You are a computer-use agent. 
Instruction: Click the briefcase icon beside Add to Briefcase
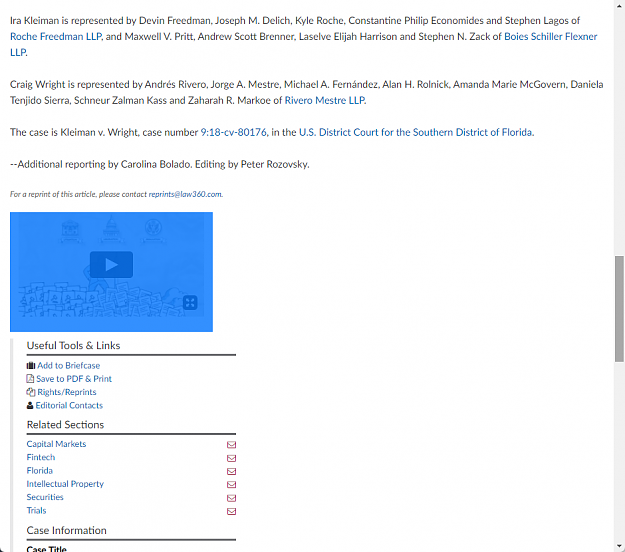click(x=31, y=365)
